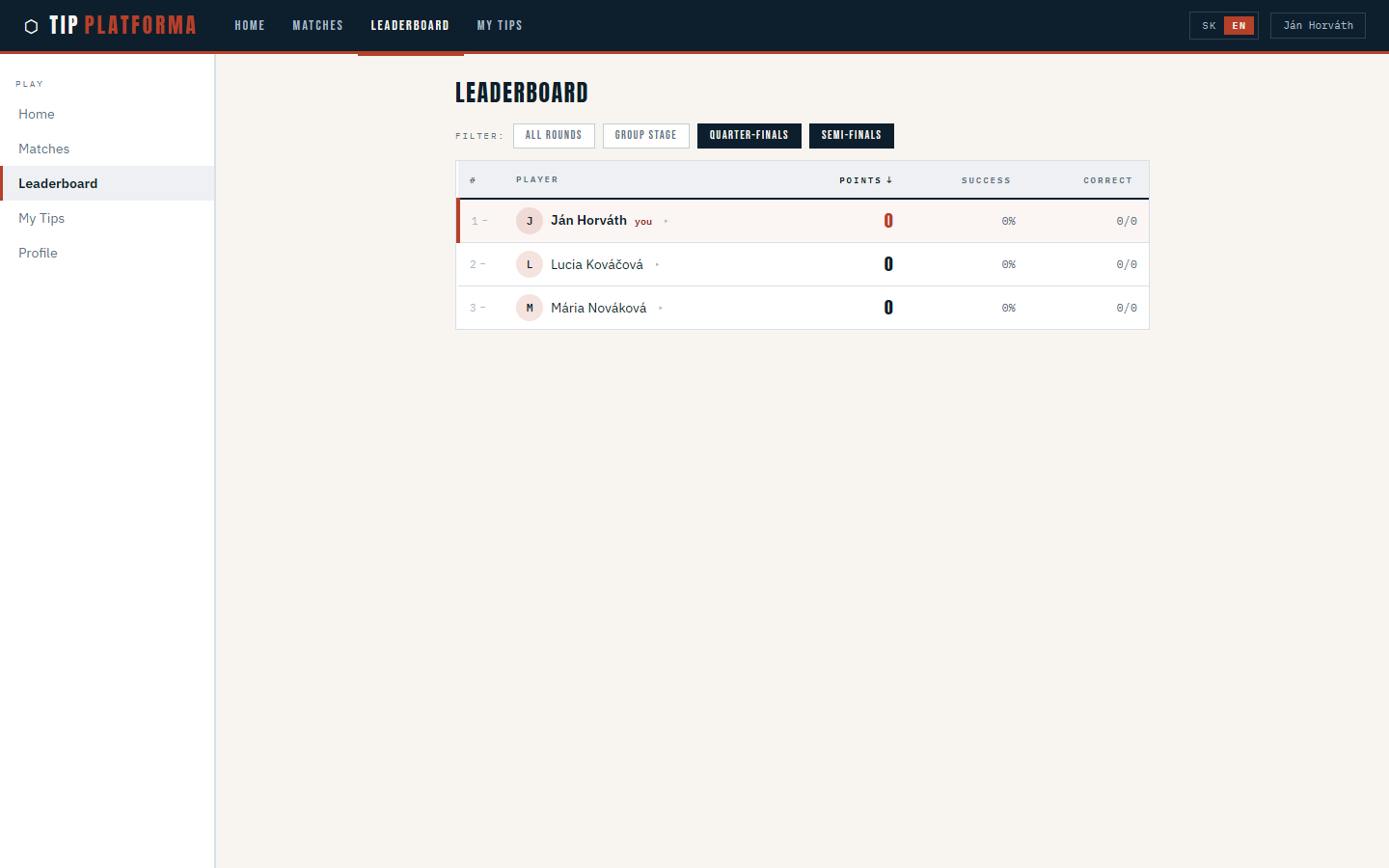Select the EN language option
Image resolution: width=1389 pixels, height=868 pixels.
1239,26
